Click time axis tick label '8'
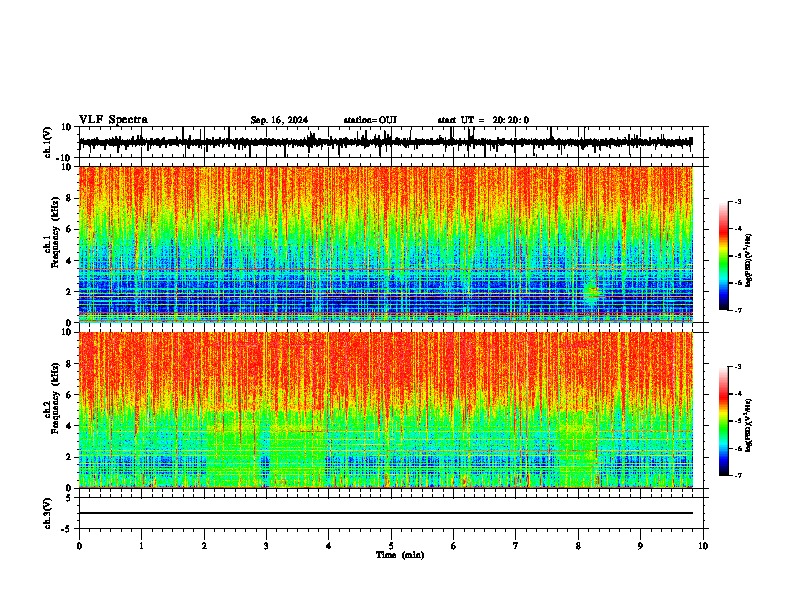The height and width of the screenshot is (612, 792). point(578,546)
